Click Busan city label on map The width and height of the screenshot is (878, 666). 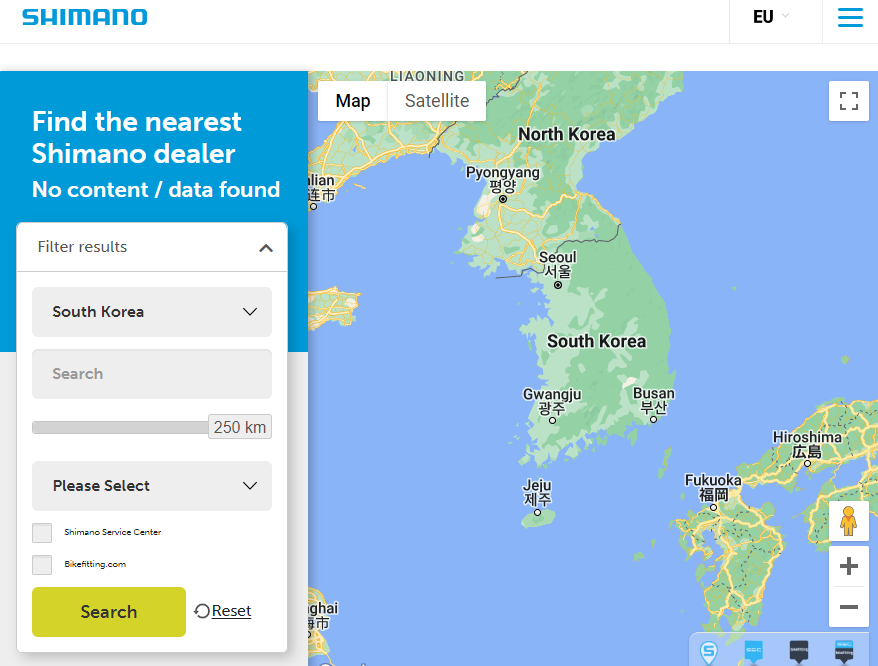(653, 400)
